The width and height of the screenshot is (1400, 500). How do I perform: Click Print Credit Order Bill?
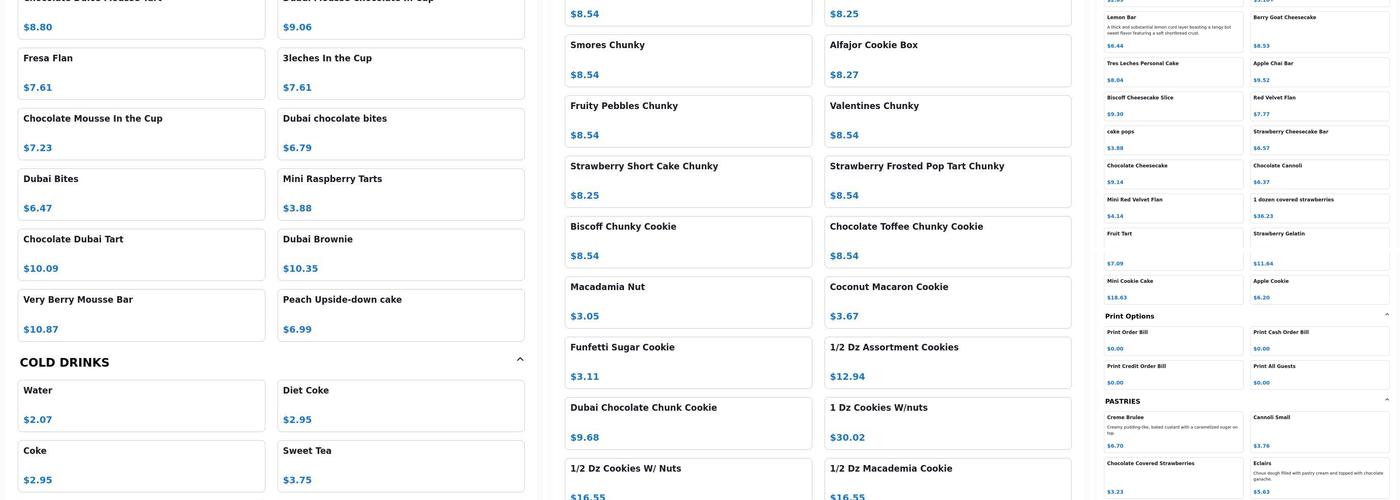[x=1173, y=374]
